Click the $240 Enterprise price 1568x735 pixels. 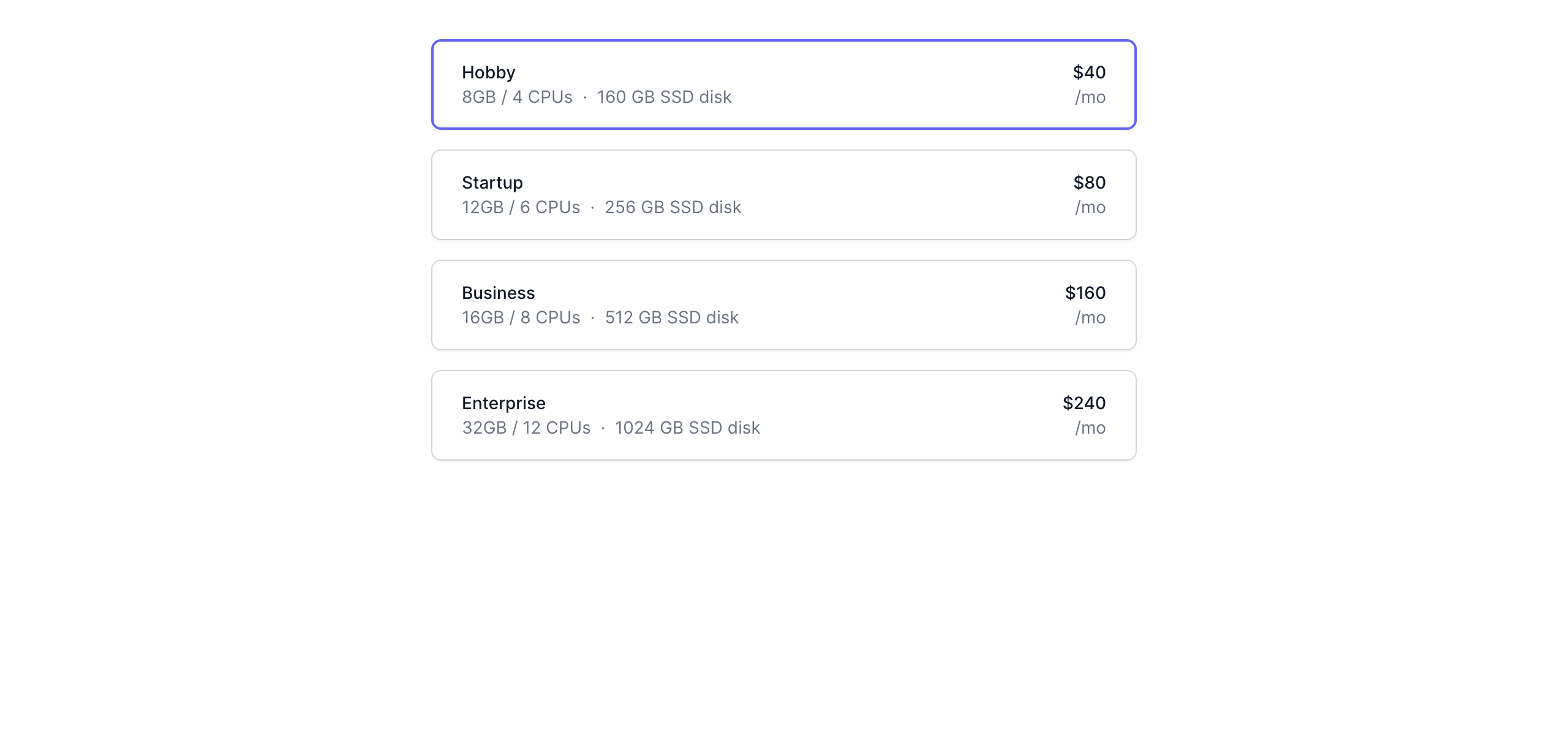pyautogui.click(x=1084, y=403)
